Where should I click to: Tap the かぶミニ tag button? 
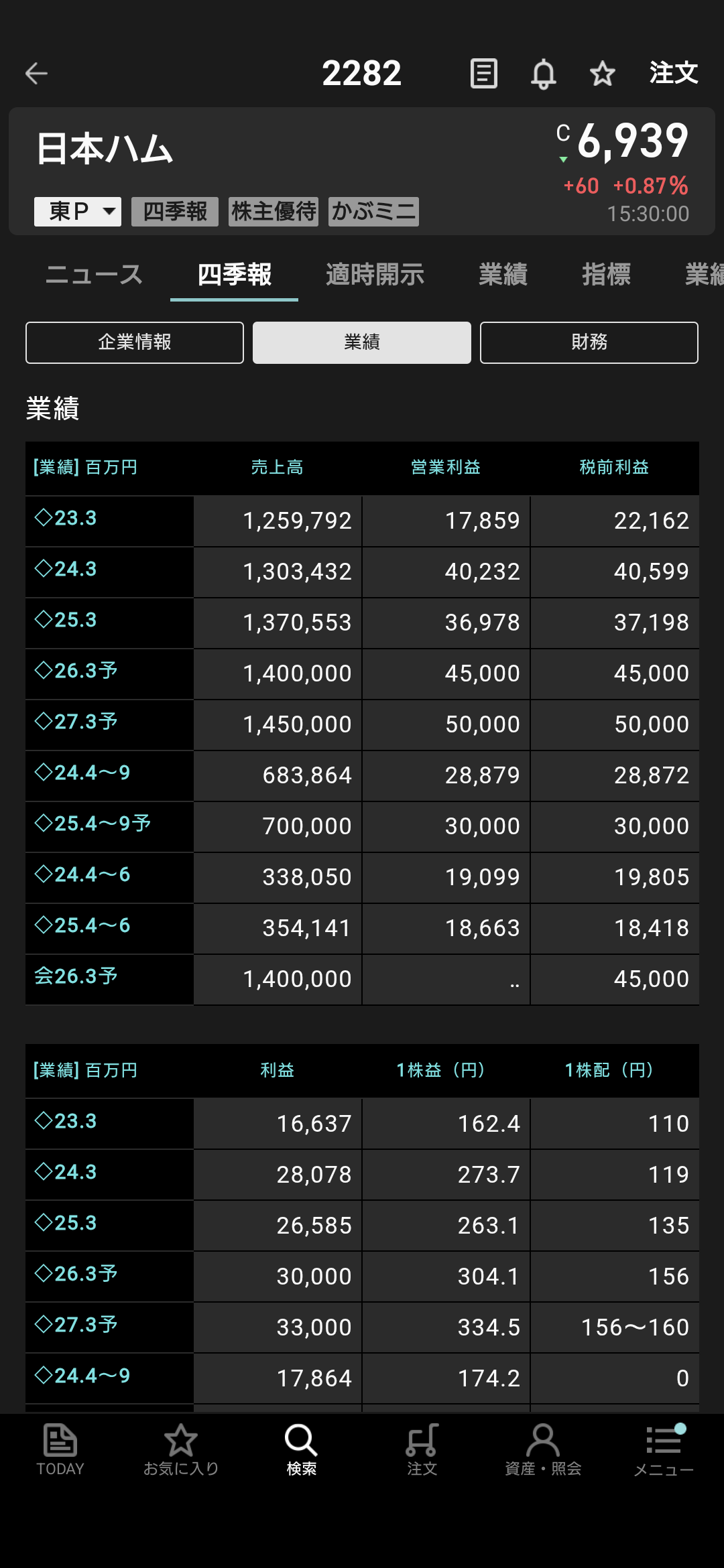tap(373, 212)
